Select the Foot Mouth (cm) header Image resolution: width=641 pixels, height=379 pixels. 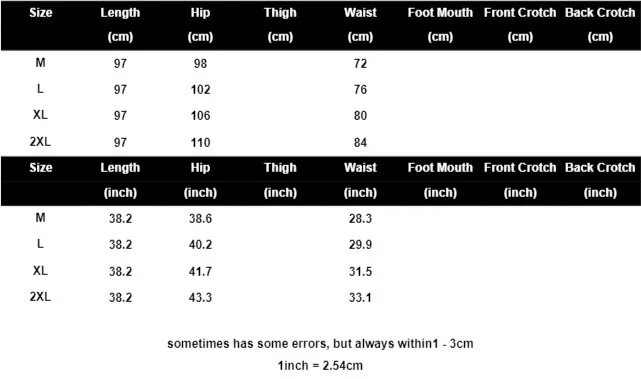click(440, 25)
